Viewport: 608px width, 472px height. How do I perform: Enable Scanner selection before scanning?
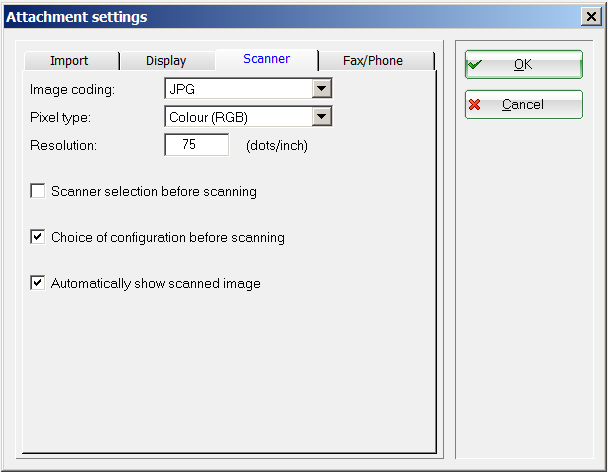pos(38,191)
